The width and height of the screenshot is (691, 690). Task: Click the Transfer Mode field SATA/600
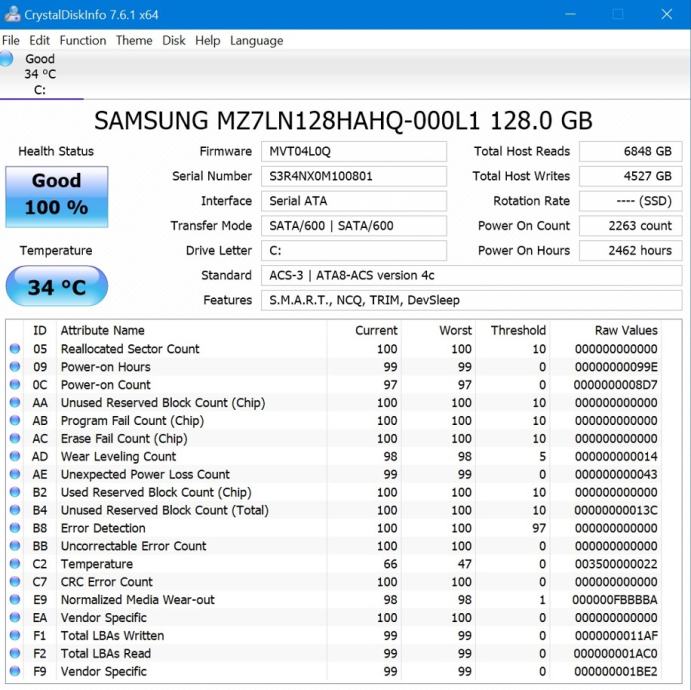coord(354,226)
